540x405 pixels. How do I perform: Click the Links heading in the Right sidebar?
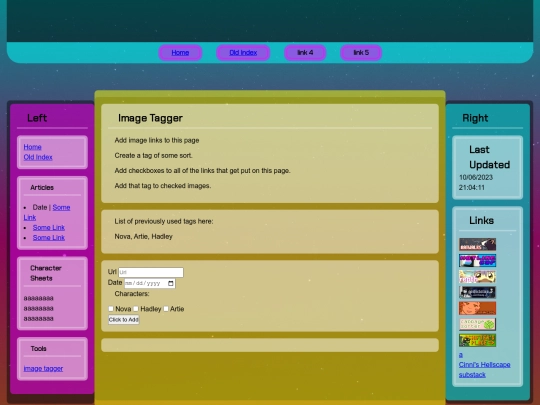click(x=481, y=220)
